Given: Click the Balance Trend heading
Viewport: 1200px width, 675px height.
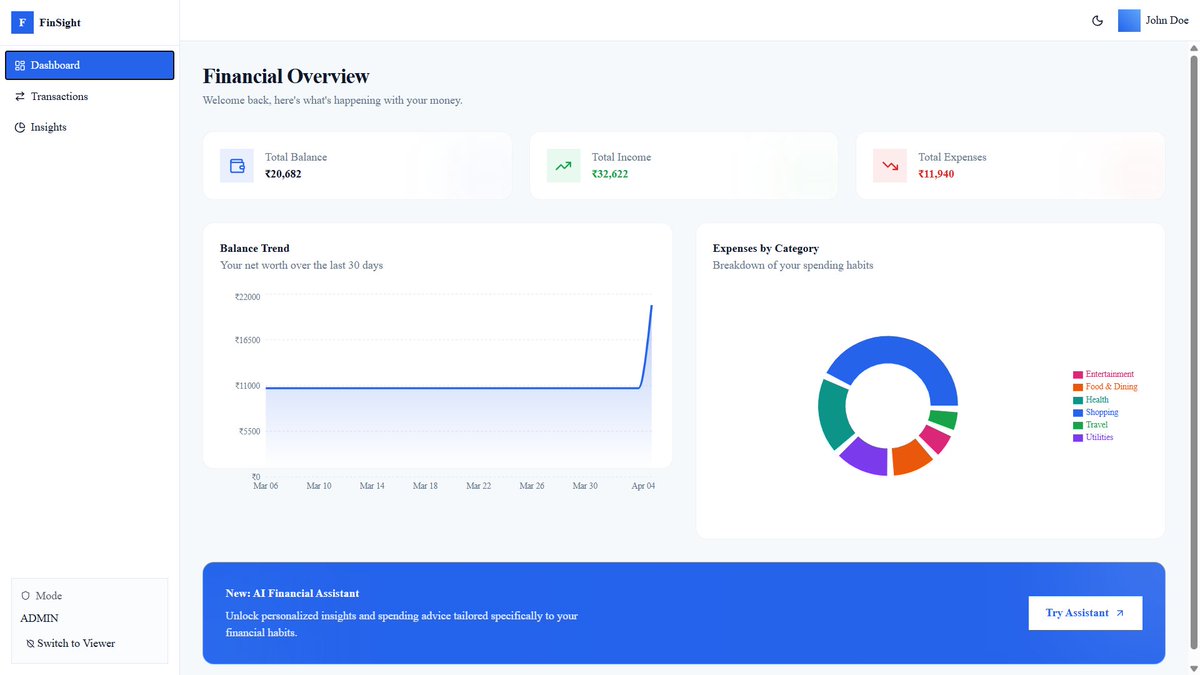Looking at the screenshot, I should (255, 248).
